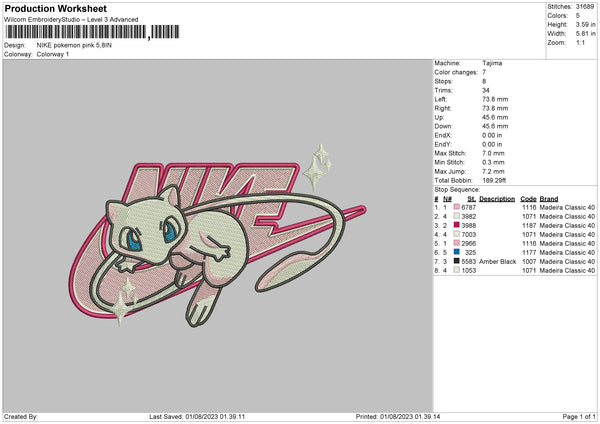
Task: Click the 'N#' column header
Action: [447, 199]
